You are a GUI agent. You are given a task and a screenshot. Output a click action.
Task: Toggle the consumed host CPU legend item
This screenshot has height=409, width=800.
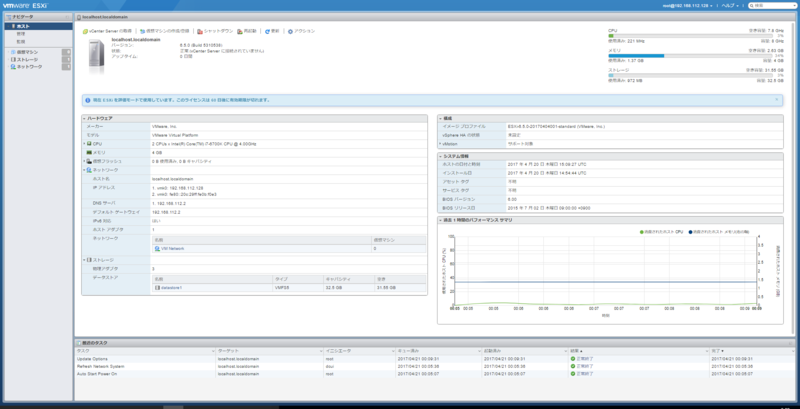(661, 232)
